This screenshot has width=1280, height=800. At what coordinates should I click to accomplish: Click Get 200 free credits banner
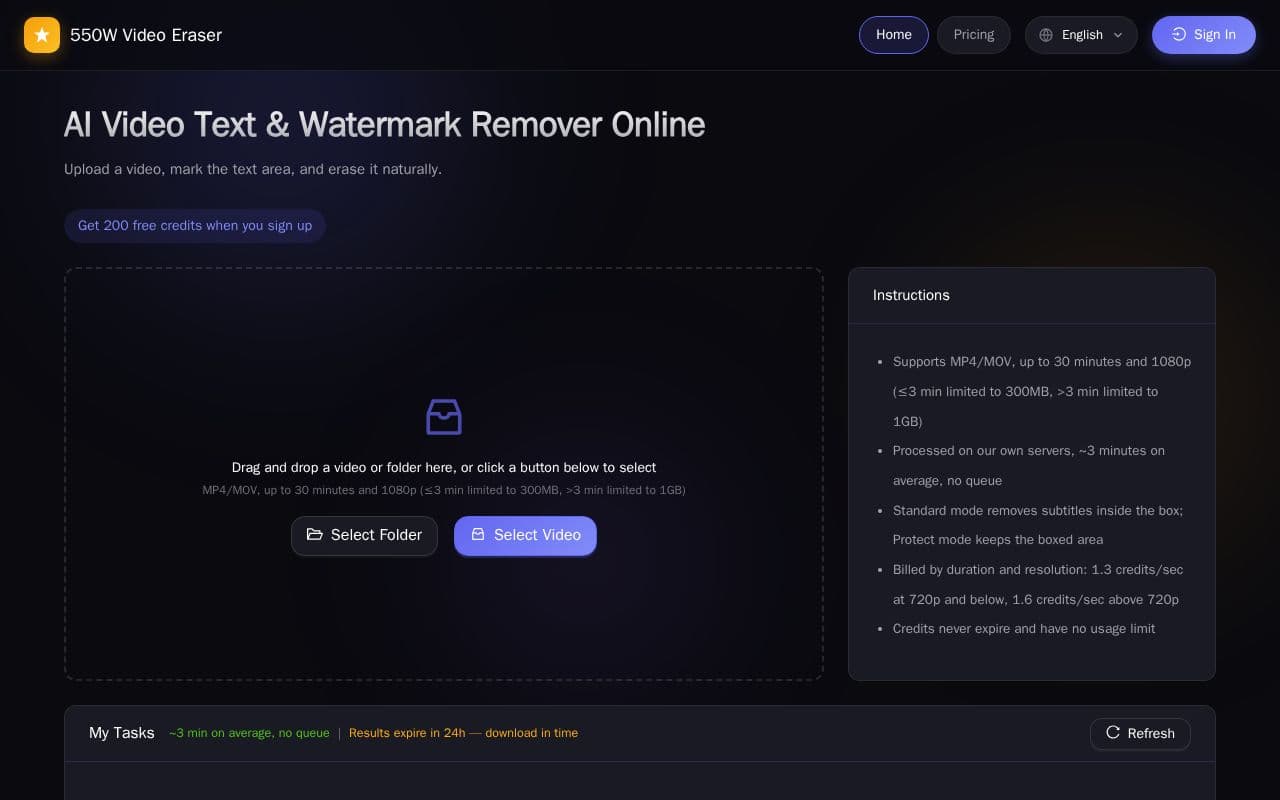click(x=195, y=226)
